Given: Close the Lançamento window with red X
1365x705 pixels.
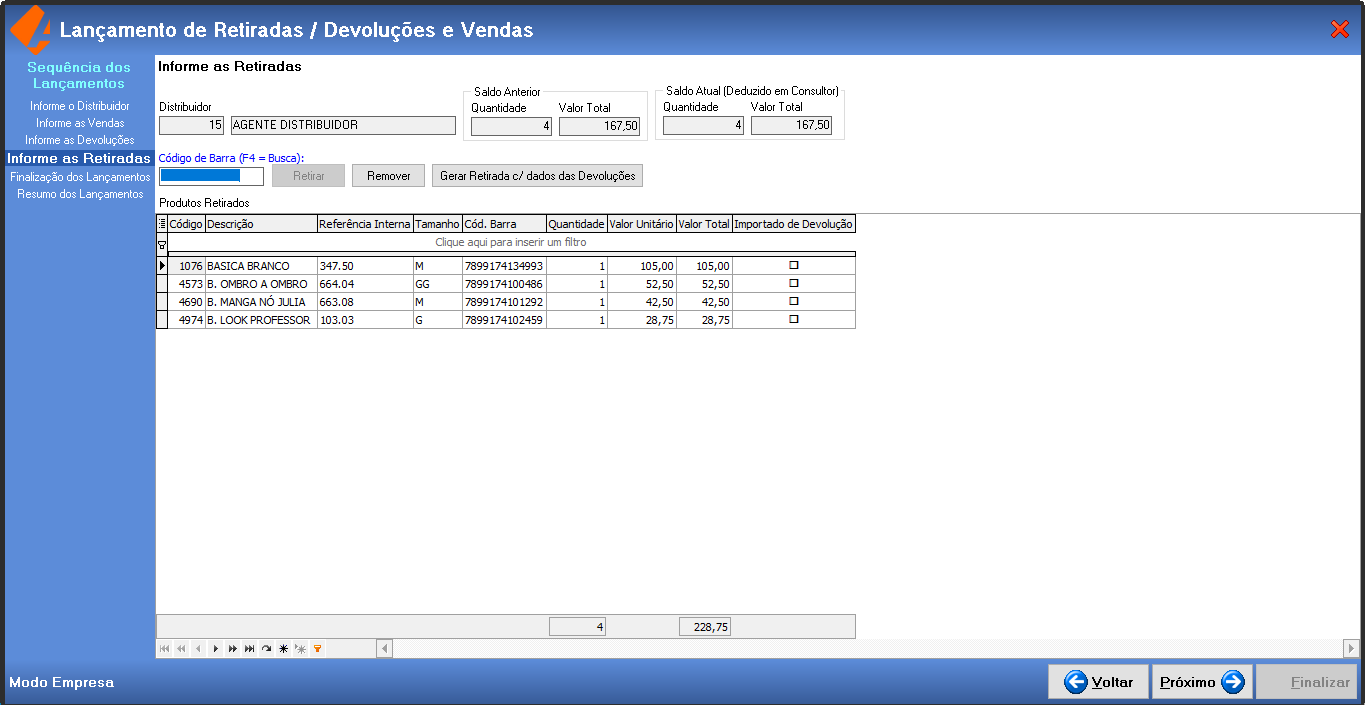Looking at the screenshot, I should pyautogui.click(x=1340, y=30).
